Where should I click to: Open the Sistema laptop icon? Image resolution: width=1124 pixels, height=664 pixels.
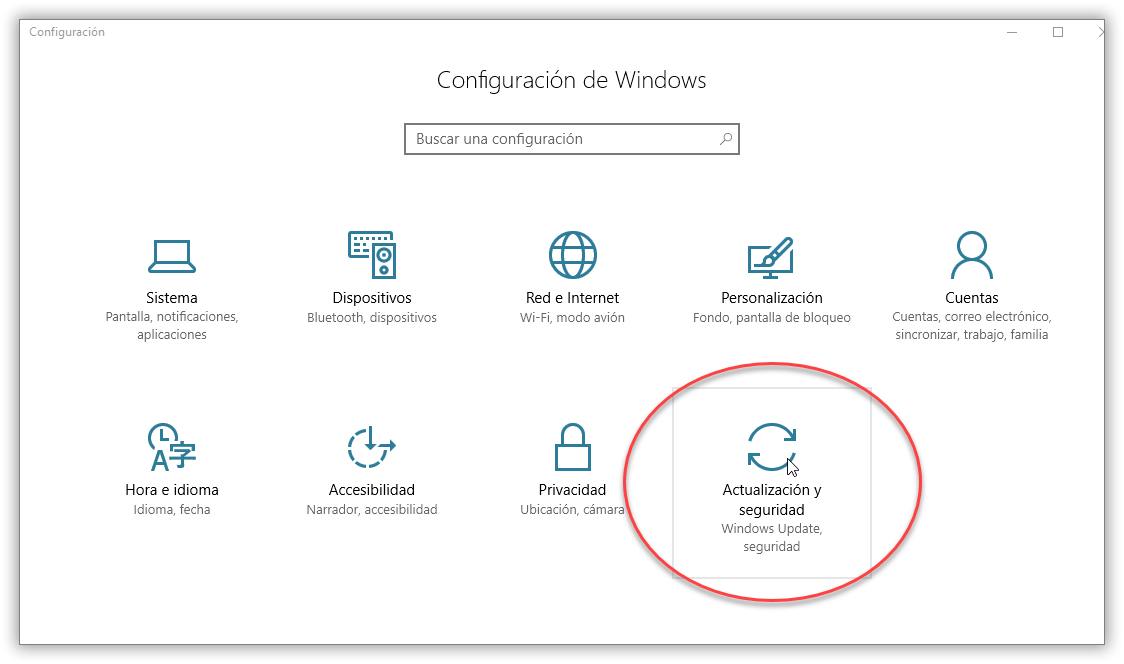(172, 256)
